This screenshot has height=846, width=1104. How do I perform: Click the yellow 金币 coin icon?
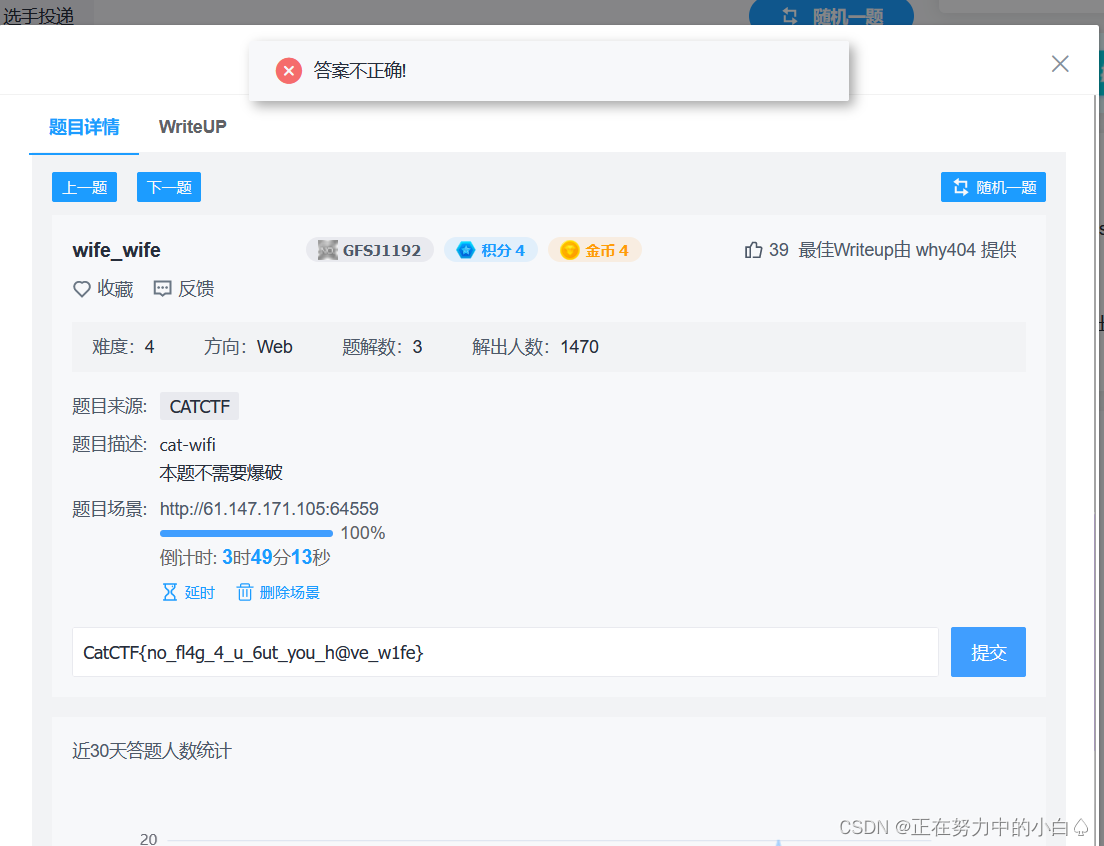570,250
